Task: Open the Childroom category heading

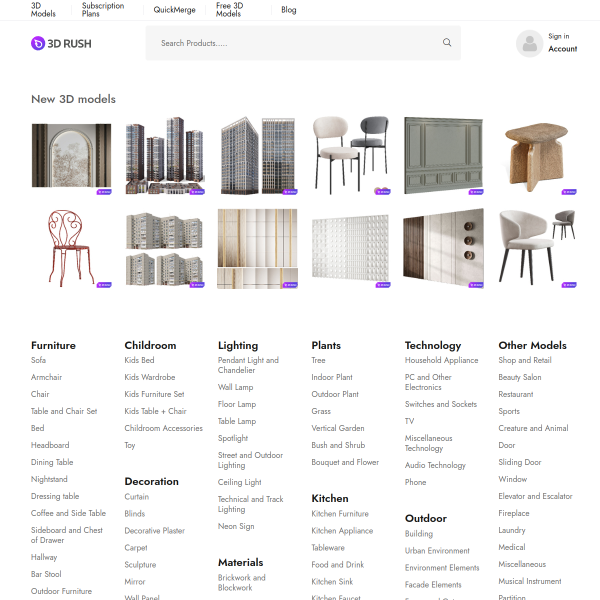Action: pos(150,345)
